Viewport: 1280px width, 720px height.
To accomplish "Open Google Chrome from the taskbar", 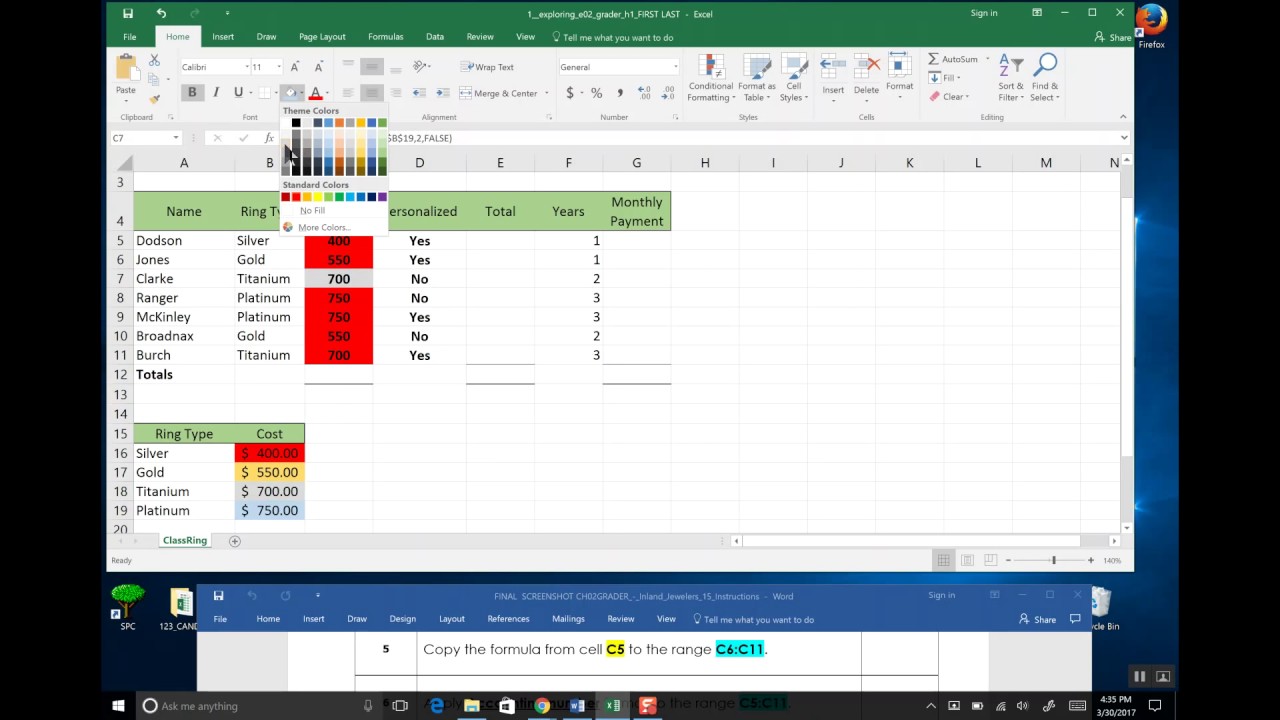I will [541, 706].
